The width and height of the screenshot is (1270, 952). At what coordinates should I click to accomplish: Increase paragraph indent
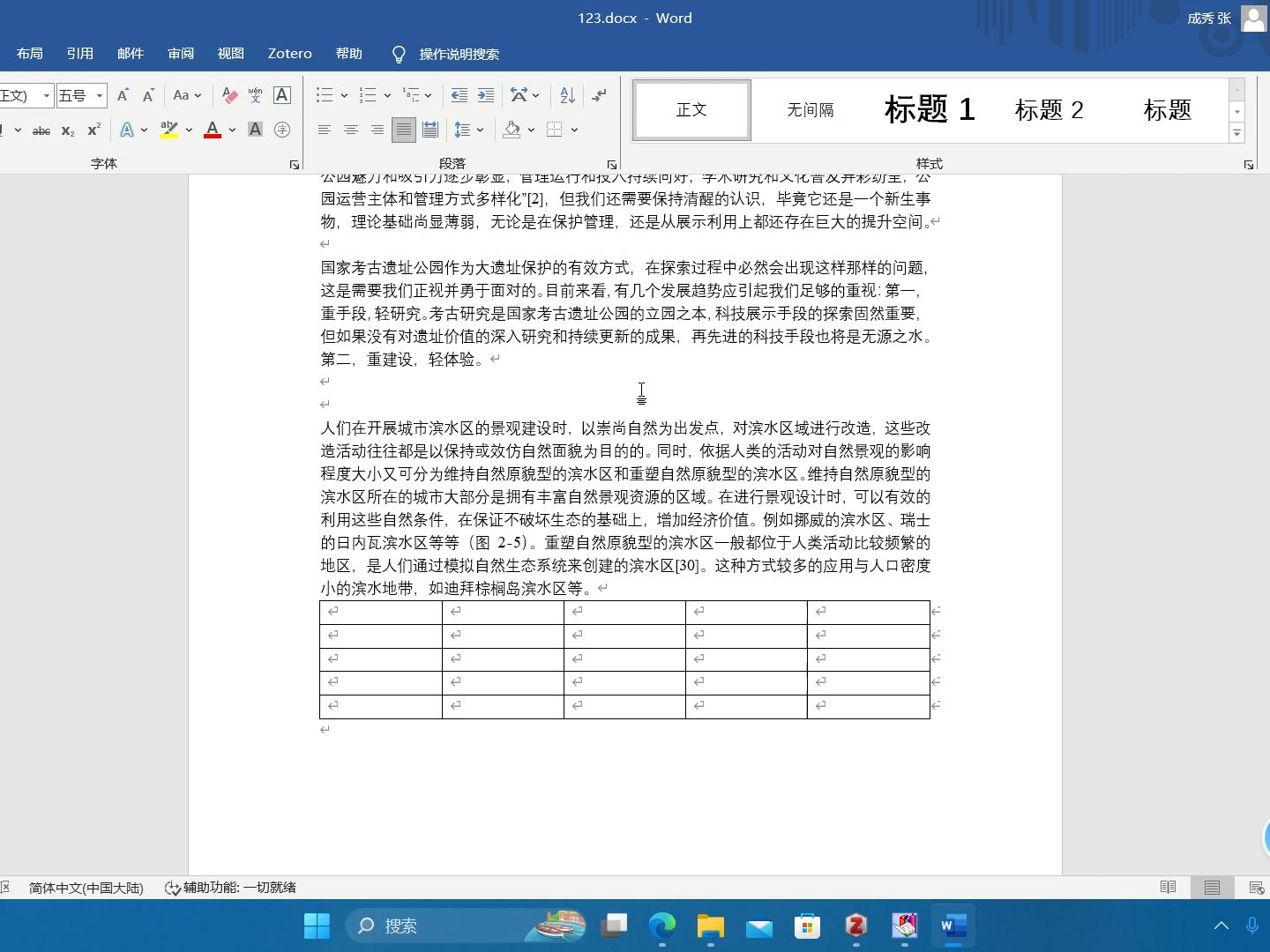(485, 95)
